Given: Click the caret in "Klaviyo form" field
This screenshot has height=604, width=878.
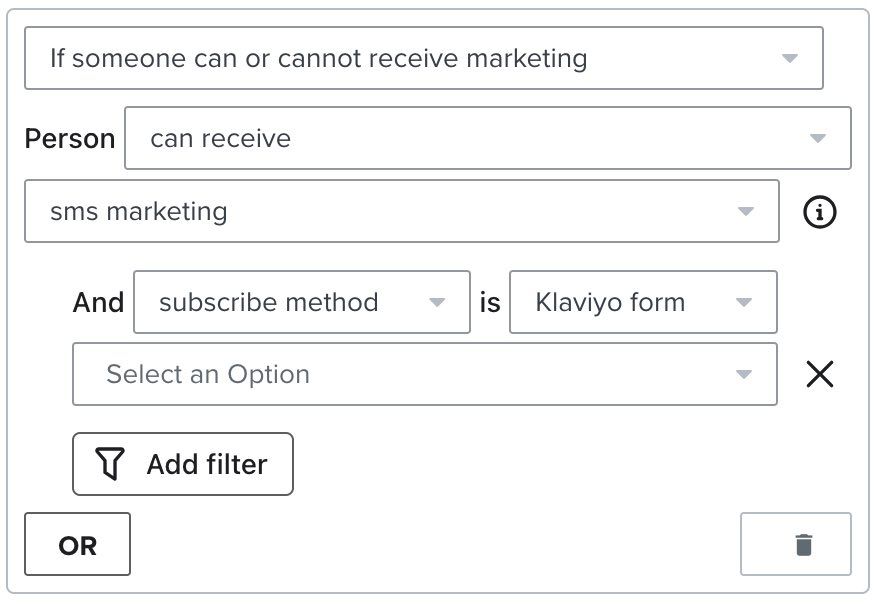Looking at the screenshot, I should pos(743,302).
